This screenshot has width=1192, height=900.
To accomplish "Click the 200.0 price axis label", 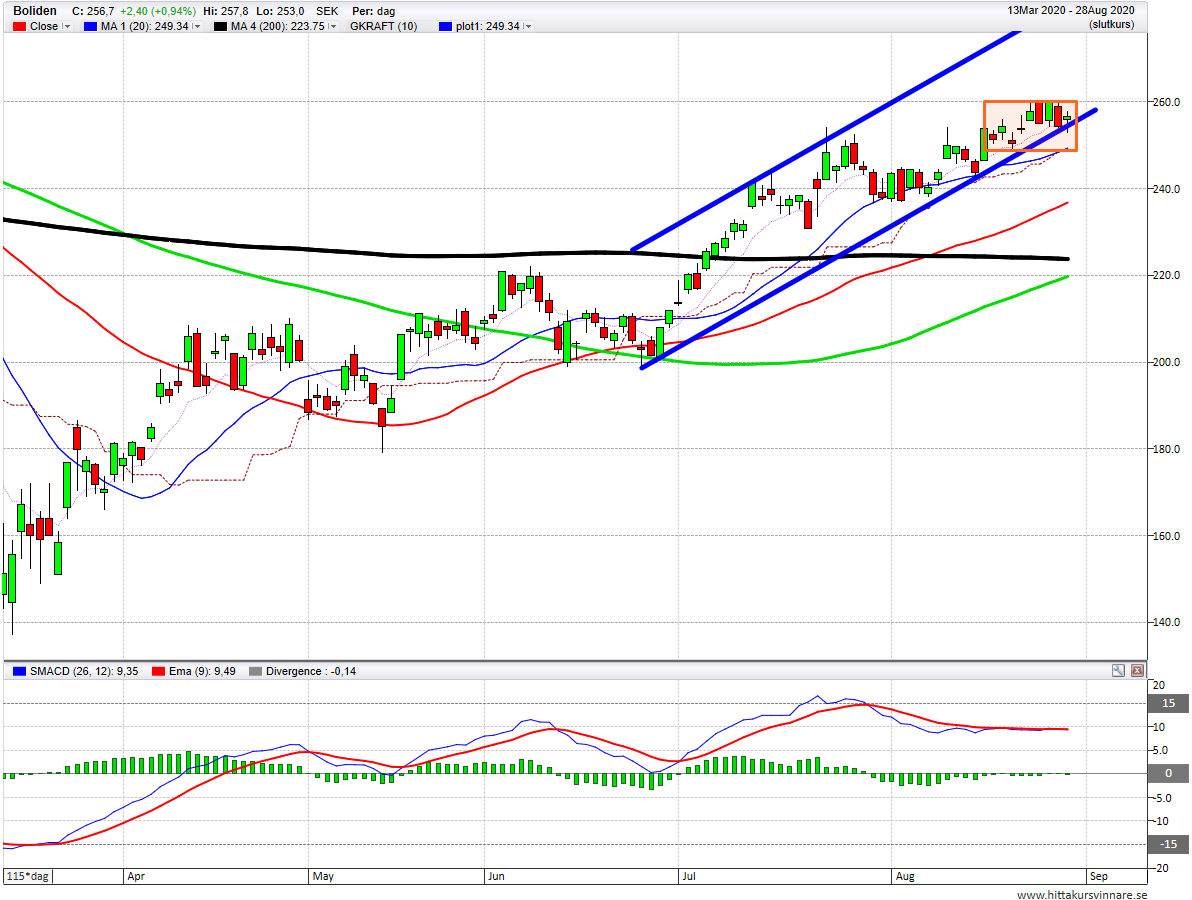I will click(x=1166, y=362).
